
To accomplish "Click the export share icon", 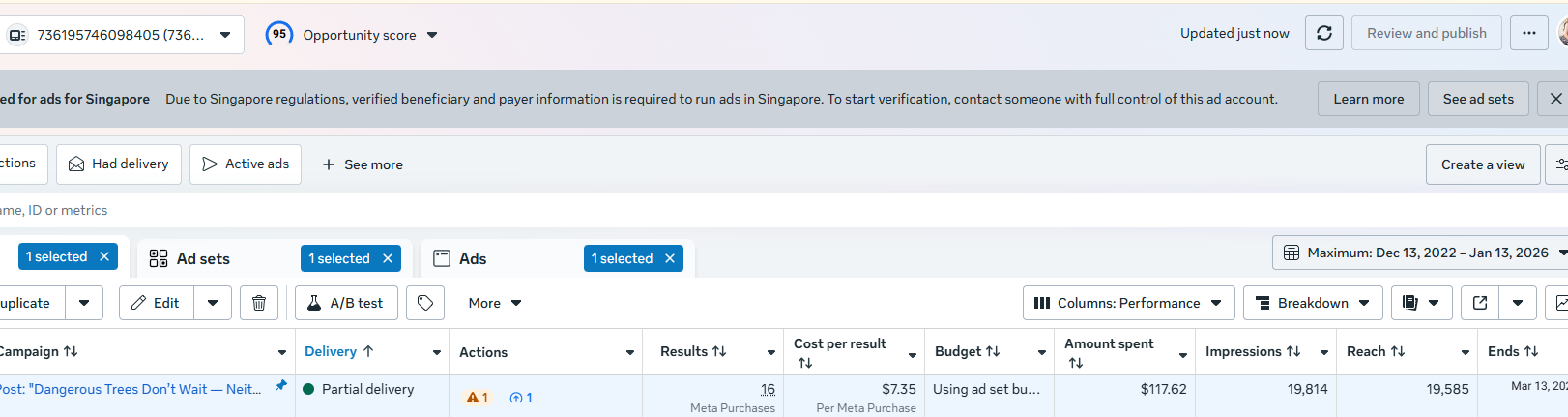I will click(x=1479, y=303).
